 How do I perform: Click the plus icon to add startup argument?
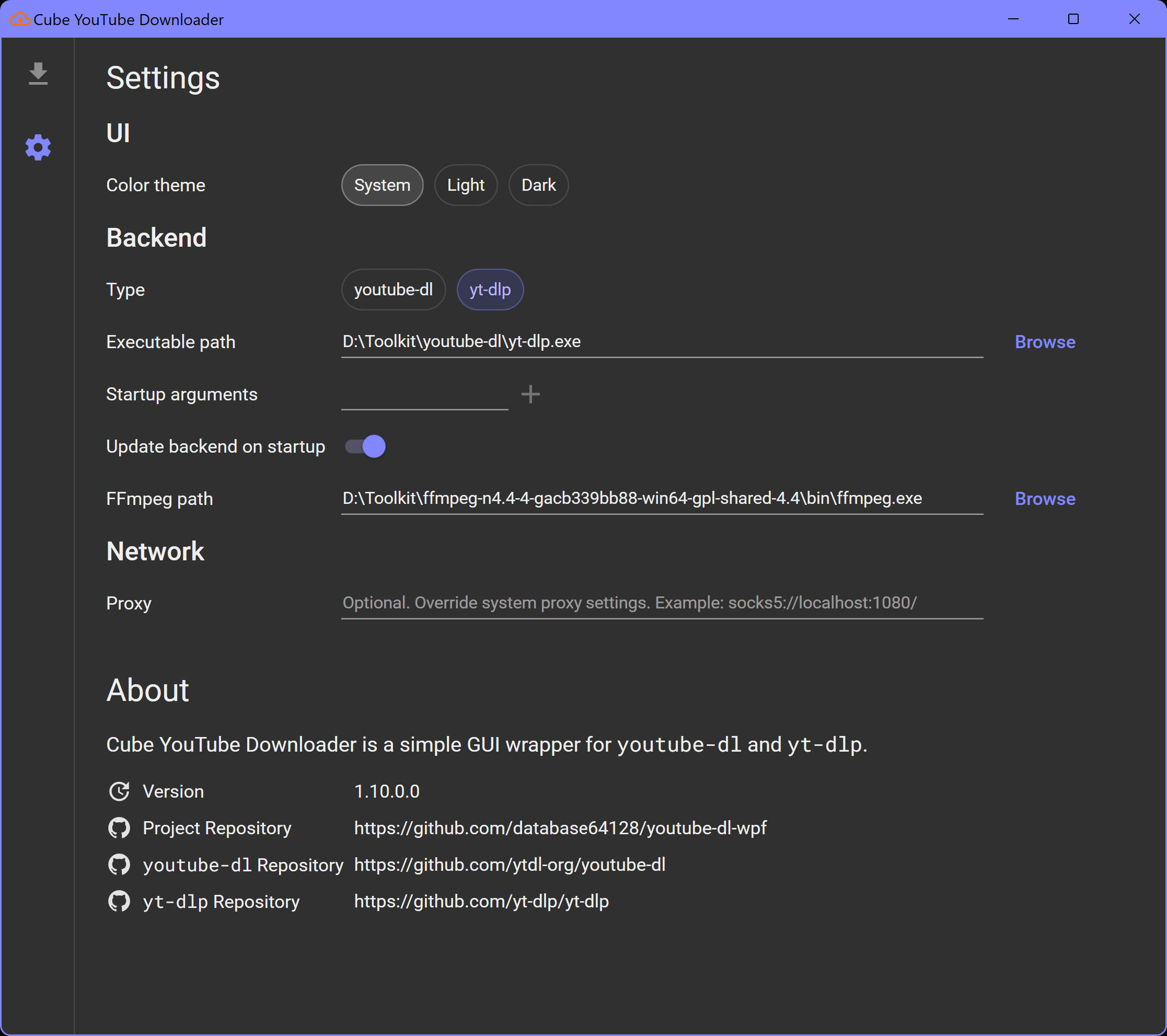[530, 394]
